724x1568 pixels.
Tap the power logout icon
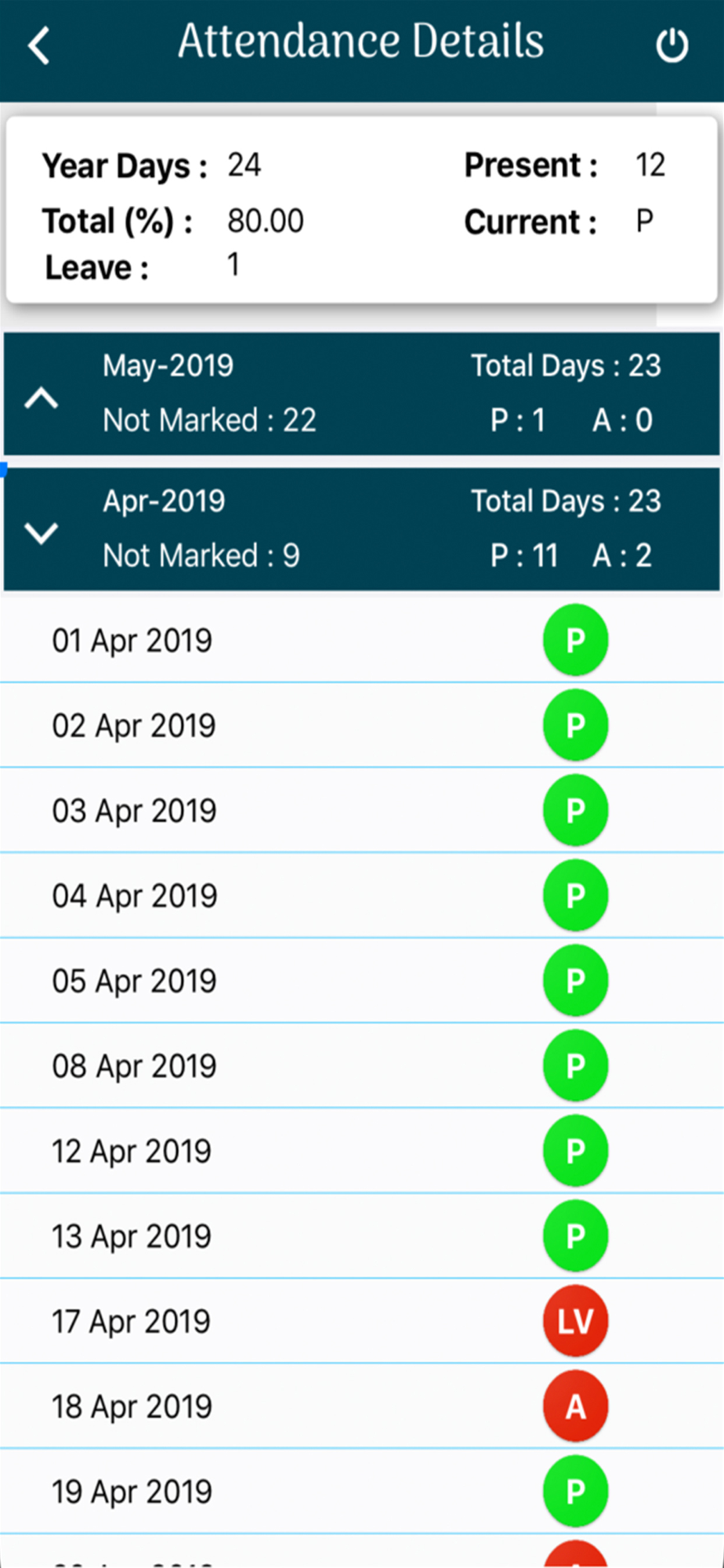click(672, 45)
